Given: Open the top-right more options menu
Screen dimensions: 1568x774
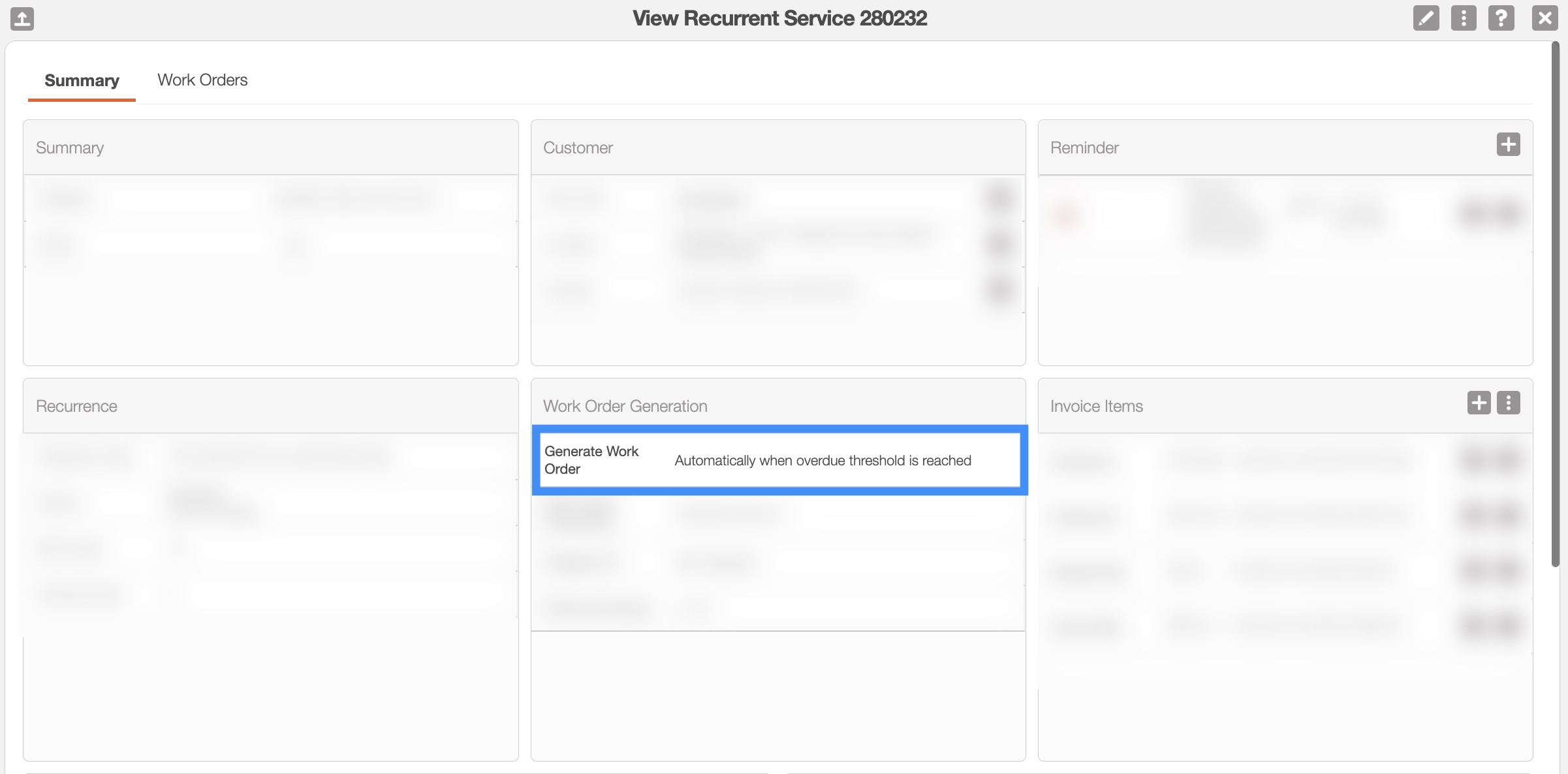Looking at the screenshot, I should [x=1464, y=18].
